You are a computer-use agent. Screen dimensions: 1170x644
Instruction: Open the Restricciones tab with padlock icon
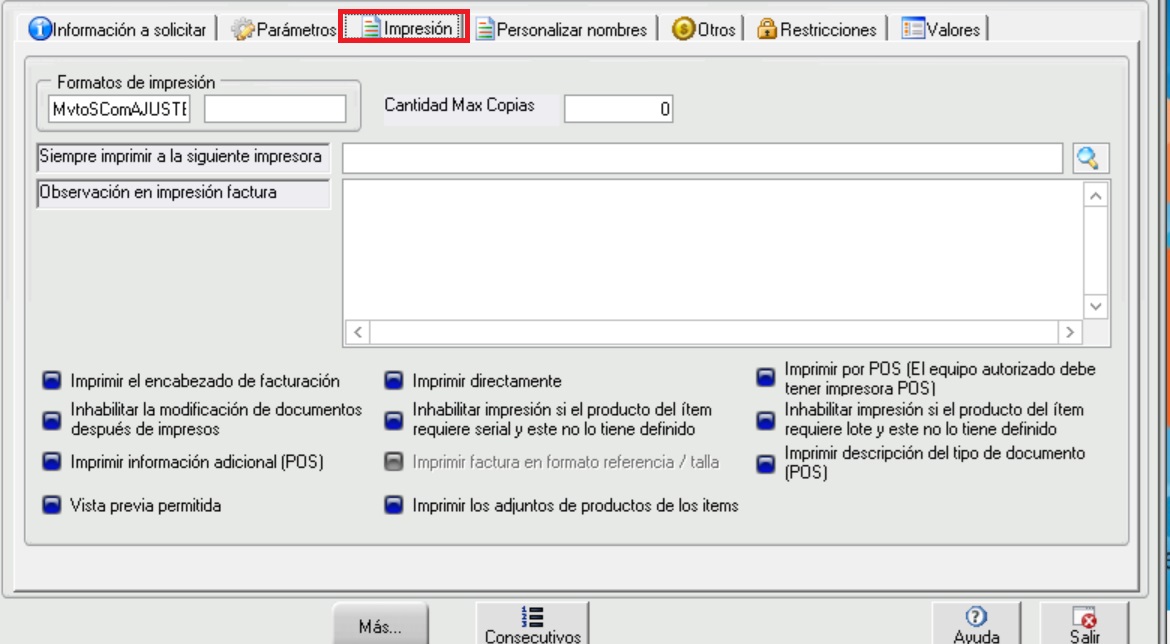pyautogui.click(x=816, y=30)
